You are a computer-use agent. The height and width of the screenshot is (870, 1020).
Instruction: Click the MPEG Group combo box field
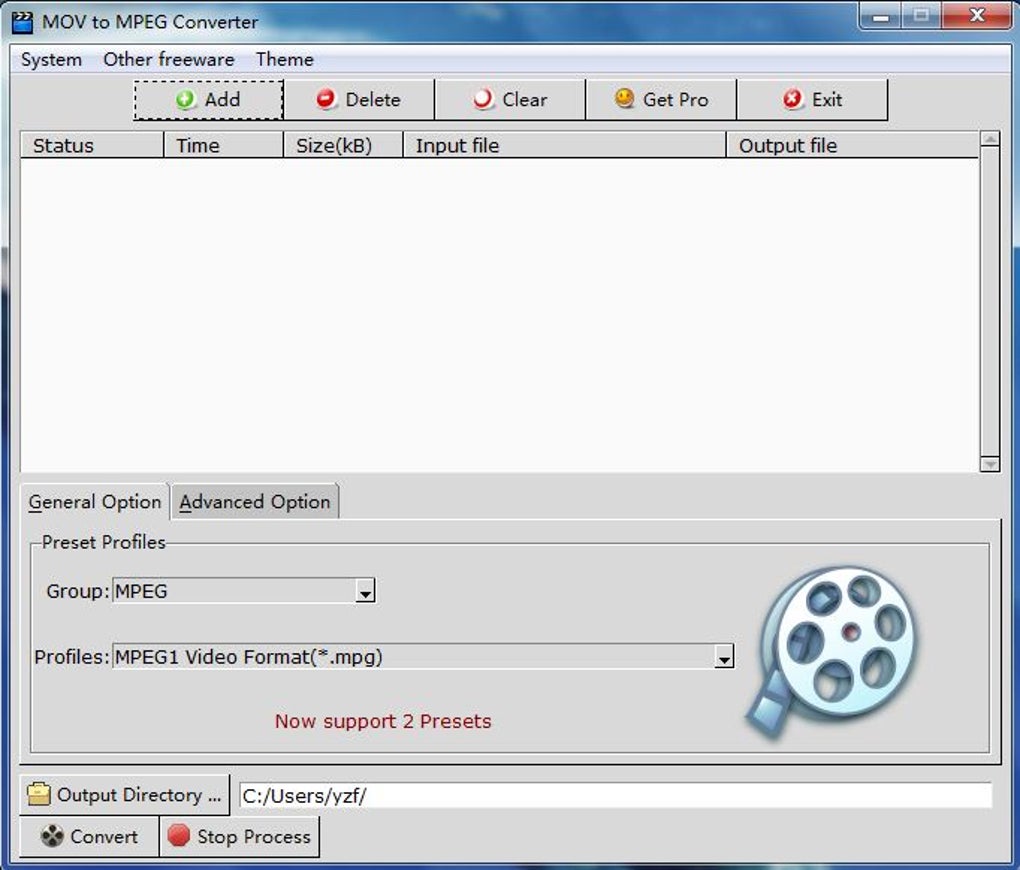(x=243, y=591)
